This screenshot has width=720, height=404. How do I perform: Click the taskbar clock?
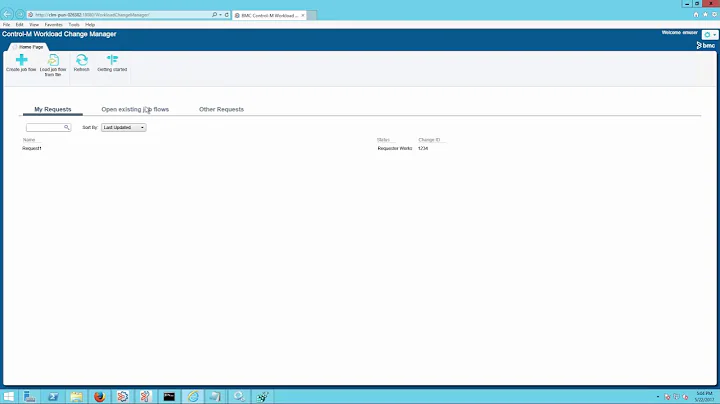coord(704,397)
